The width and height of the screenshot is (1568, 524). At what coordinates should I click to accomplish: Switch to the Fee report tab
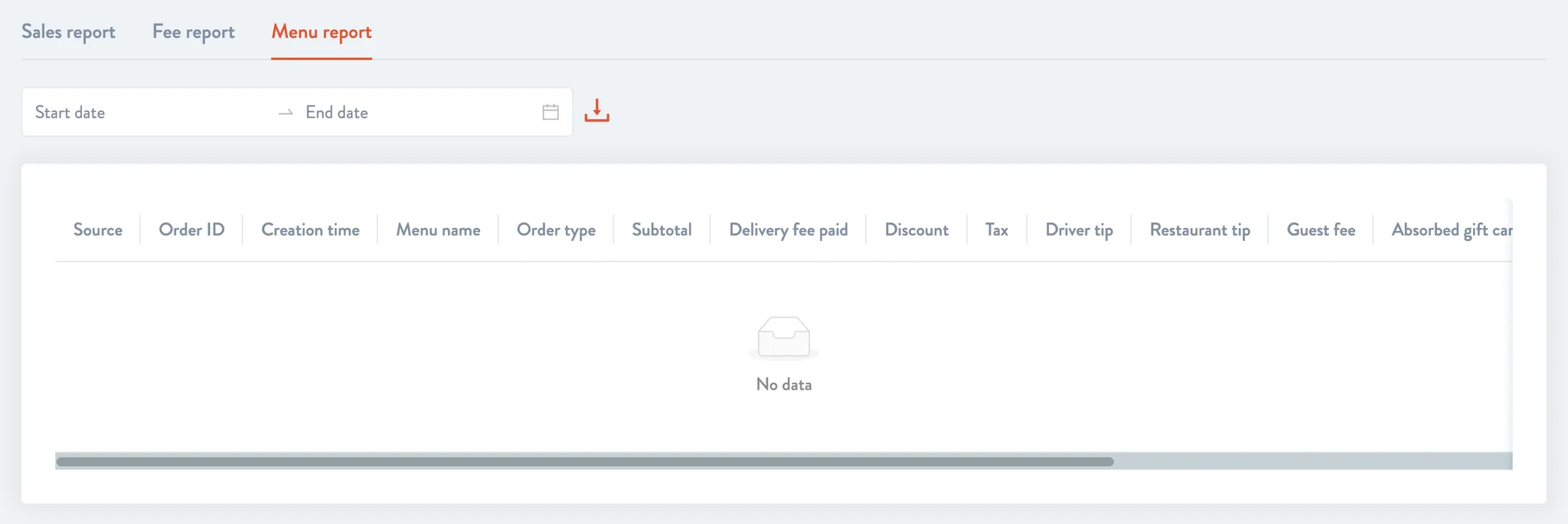click(193, 31)
